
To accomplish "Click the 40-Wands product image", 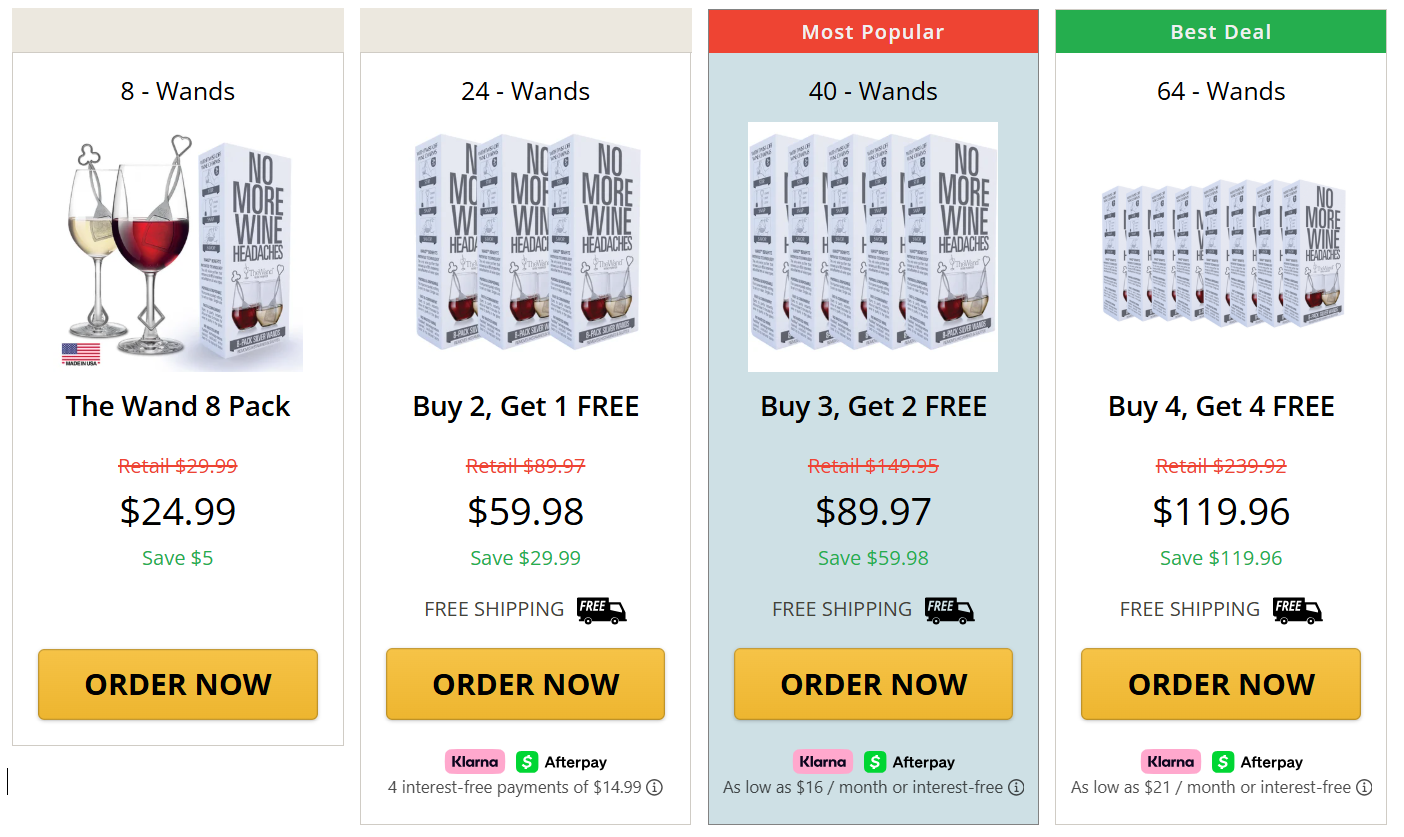I will coord(872,245).
